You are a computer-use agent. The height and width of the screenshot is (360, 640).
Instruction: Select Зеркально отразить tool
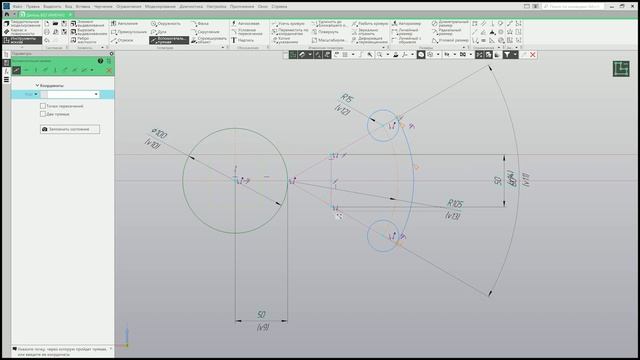click(365, 32)
